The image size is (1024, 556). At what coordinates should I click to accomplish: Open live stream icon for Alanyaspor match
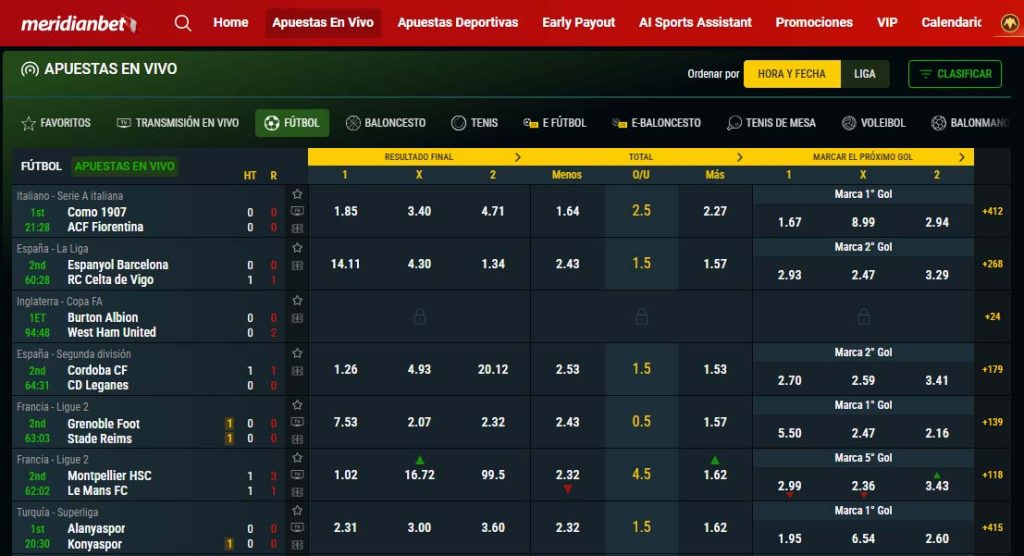(x=297, y=527)
